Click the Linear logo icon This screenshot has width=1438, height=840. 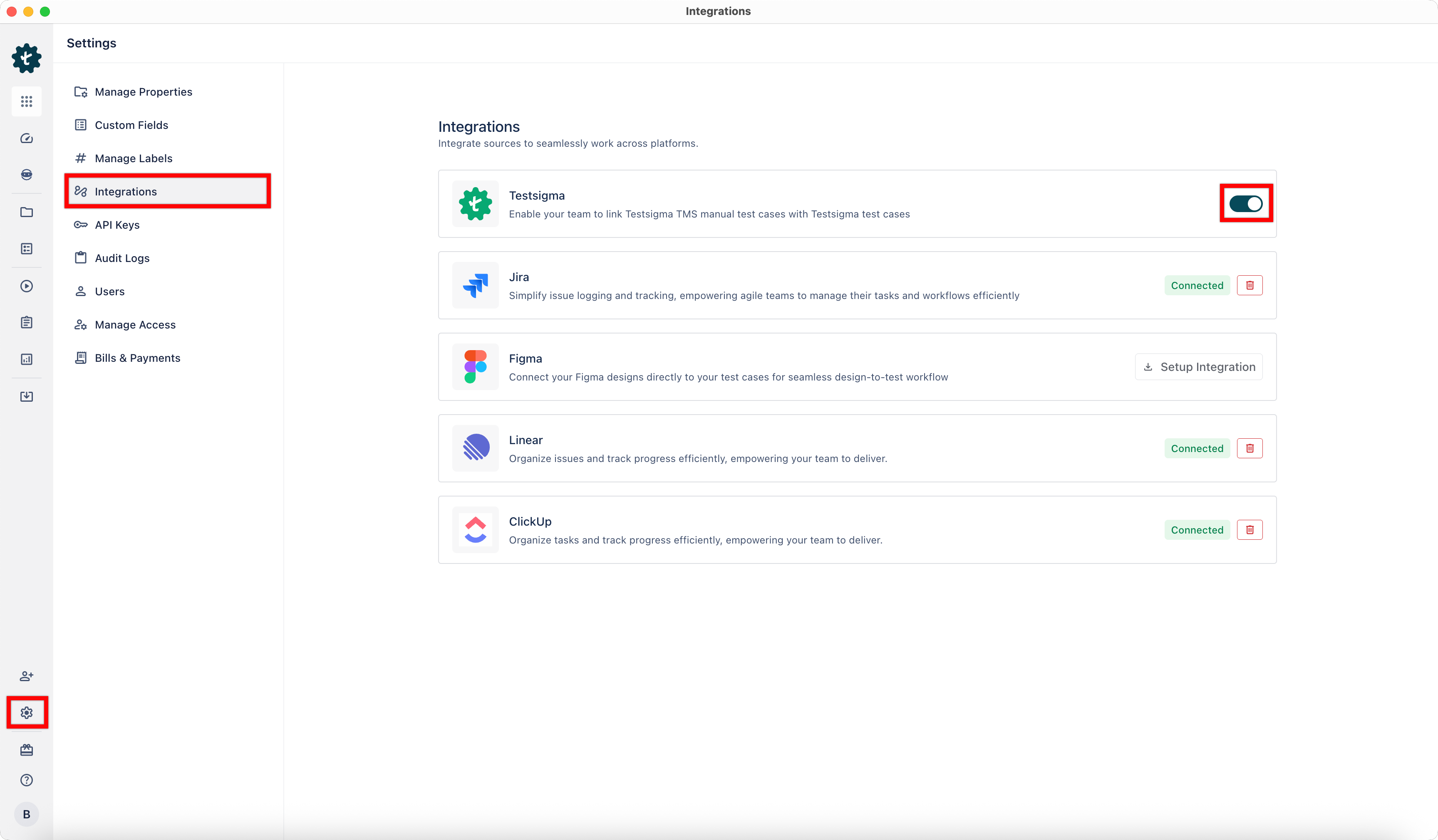point(475,448)
